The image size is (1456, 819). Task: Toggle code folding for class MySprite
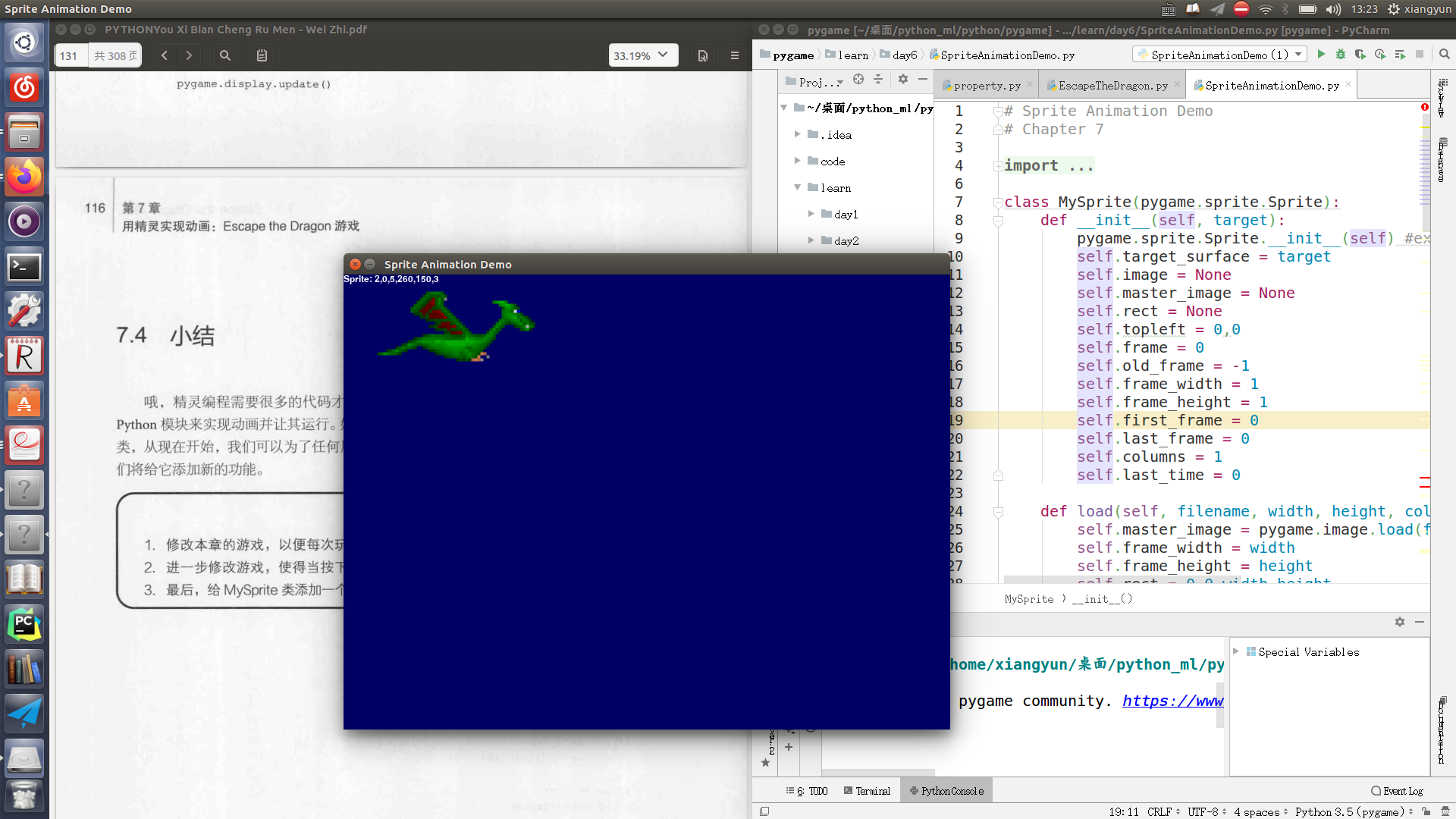point(998,202)
